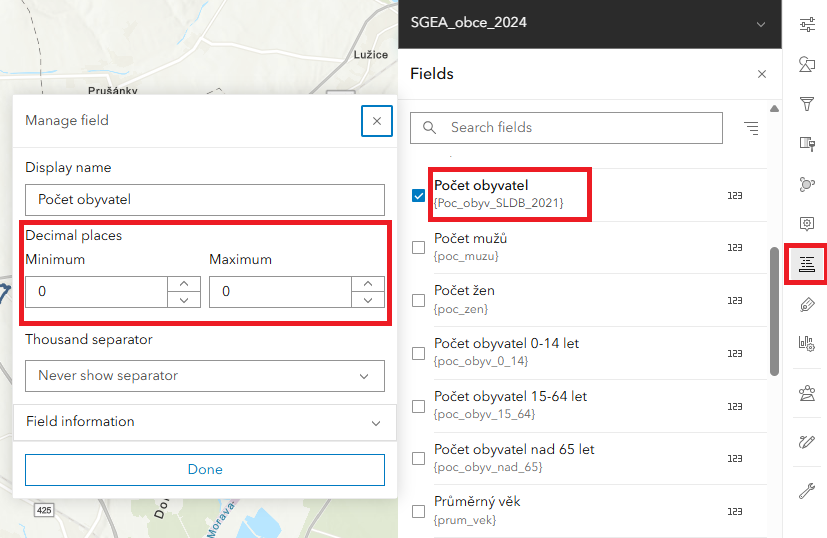Open the Pop-ups icon in right toolbar

pyautogui.click(x=806, y=224)
